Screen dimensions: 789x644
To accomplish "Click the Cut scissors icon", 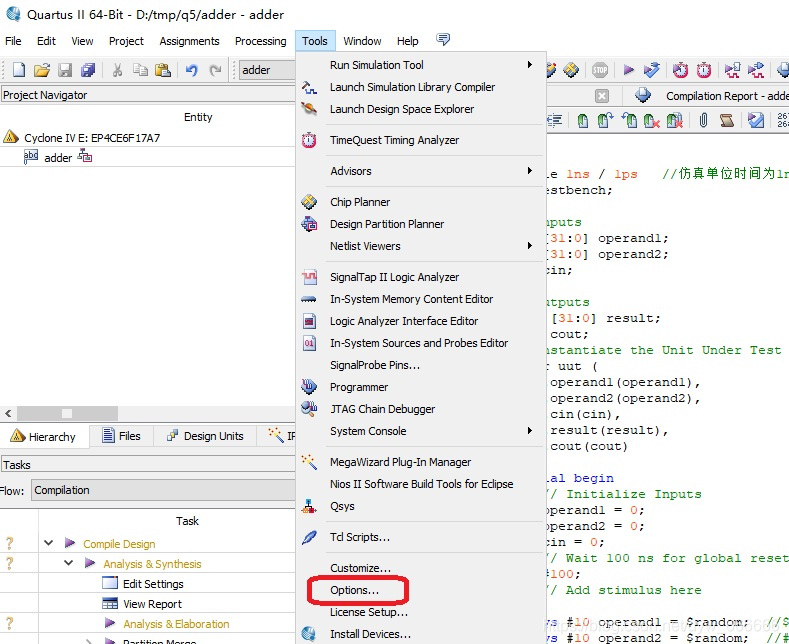I will coord(117,69).
